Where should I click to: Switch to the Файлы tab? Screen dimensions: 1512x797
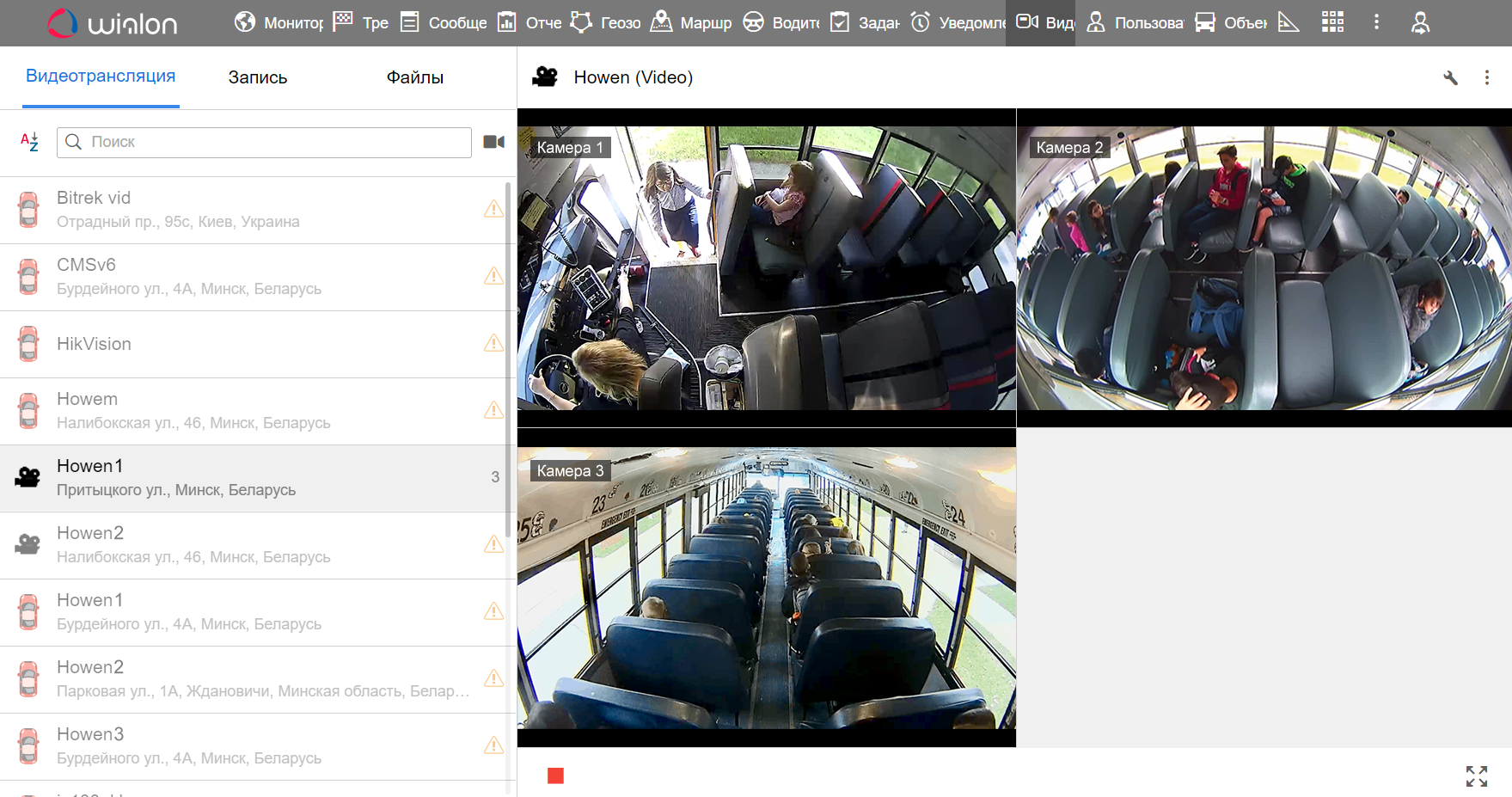[x=414, y=77]
